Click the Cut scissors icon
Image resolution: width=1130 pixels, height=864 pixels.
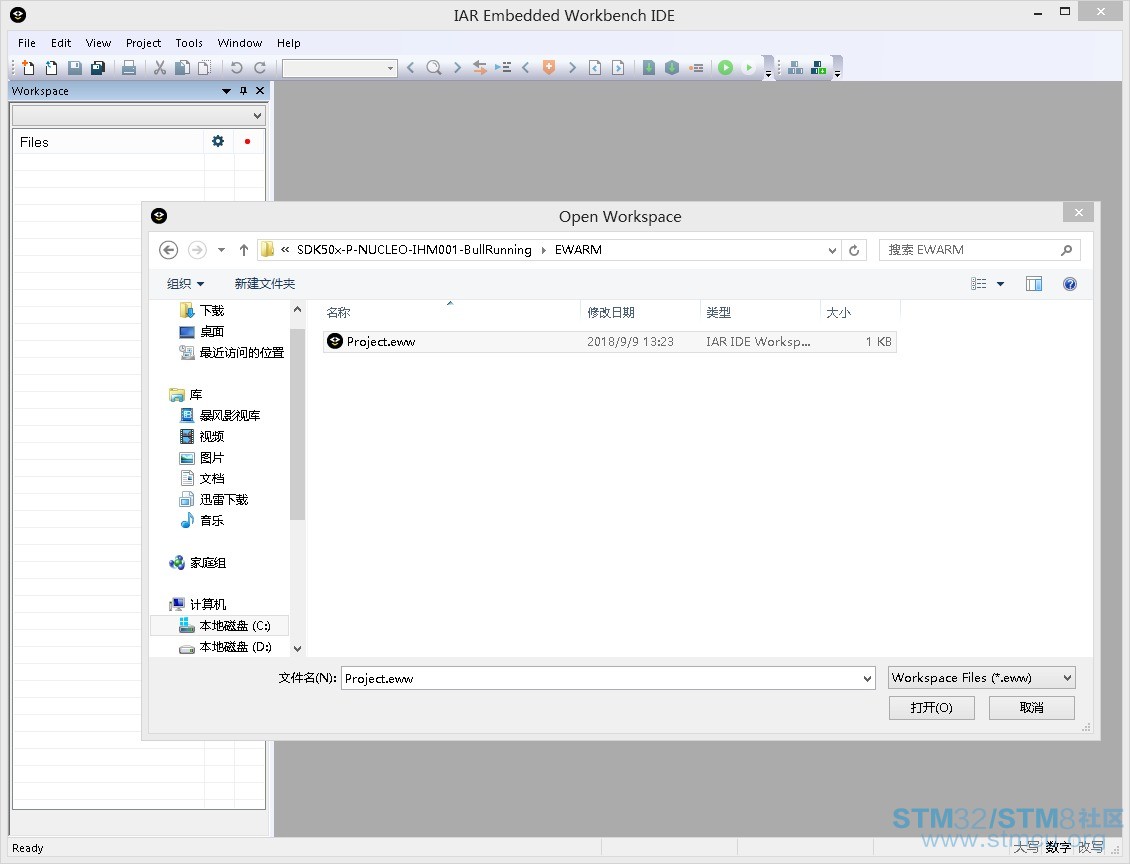point(160,68)
